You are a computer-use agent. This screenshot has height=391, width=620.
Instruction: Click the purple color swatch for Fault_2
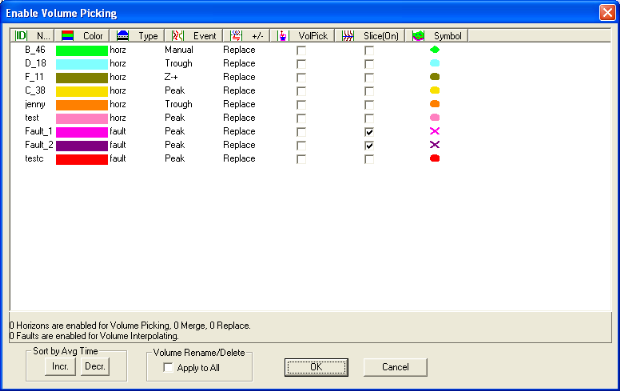pos(82,146)
